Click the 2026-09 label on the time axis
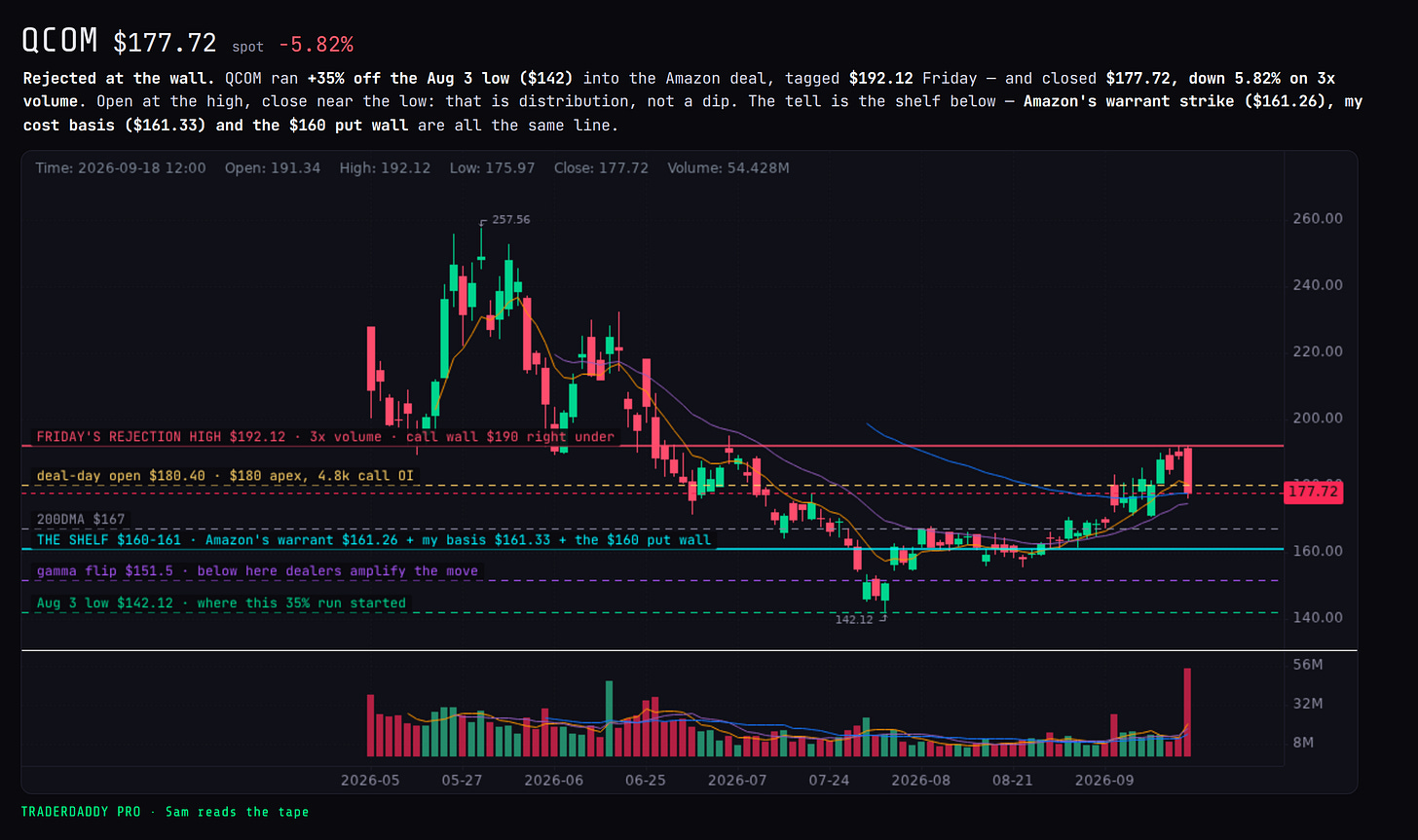This screenshot has width=1418, height=840. click(1105, 780)
